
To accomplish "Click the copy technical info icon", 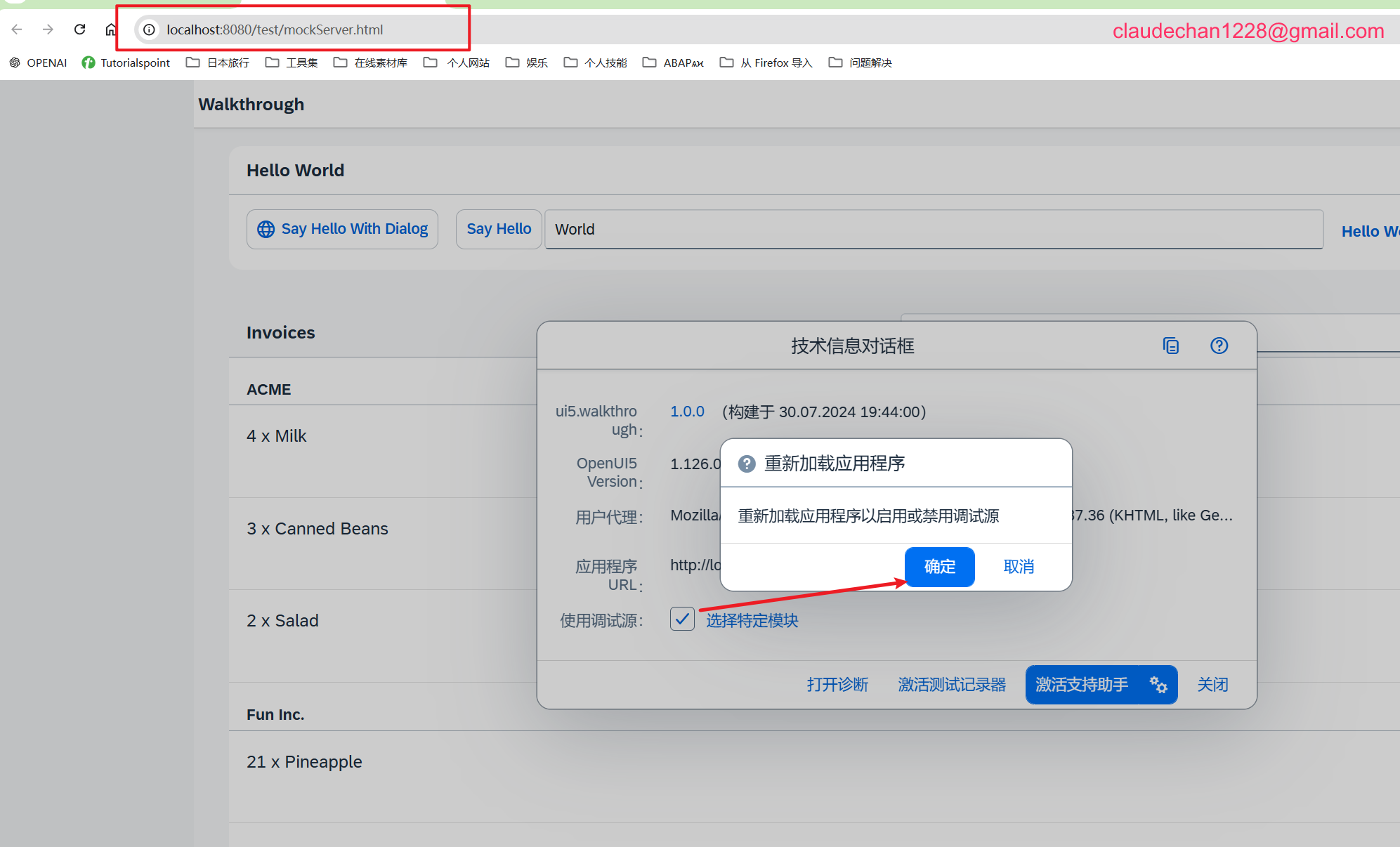I will tap(1170, 346).
